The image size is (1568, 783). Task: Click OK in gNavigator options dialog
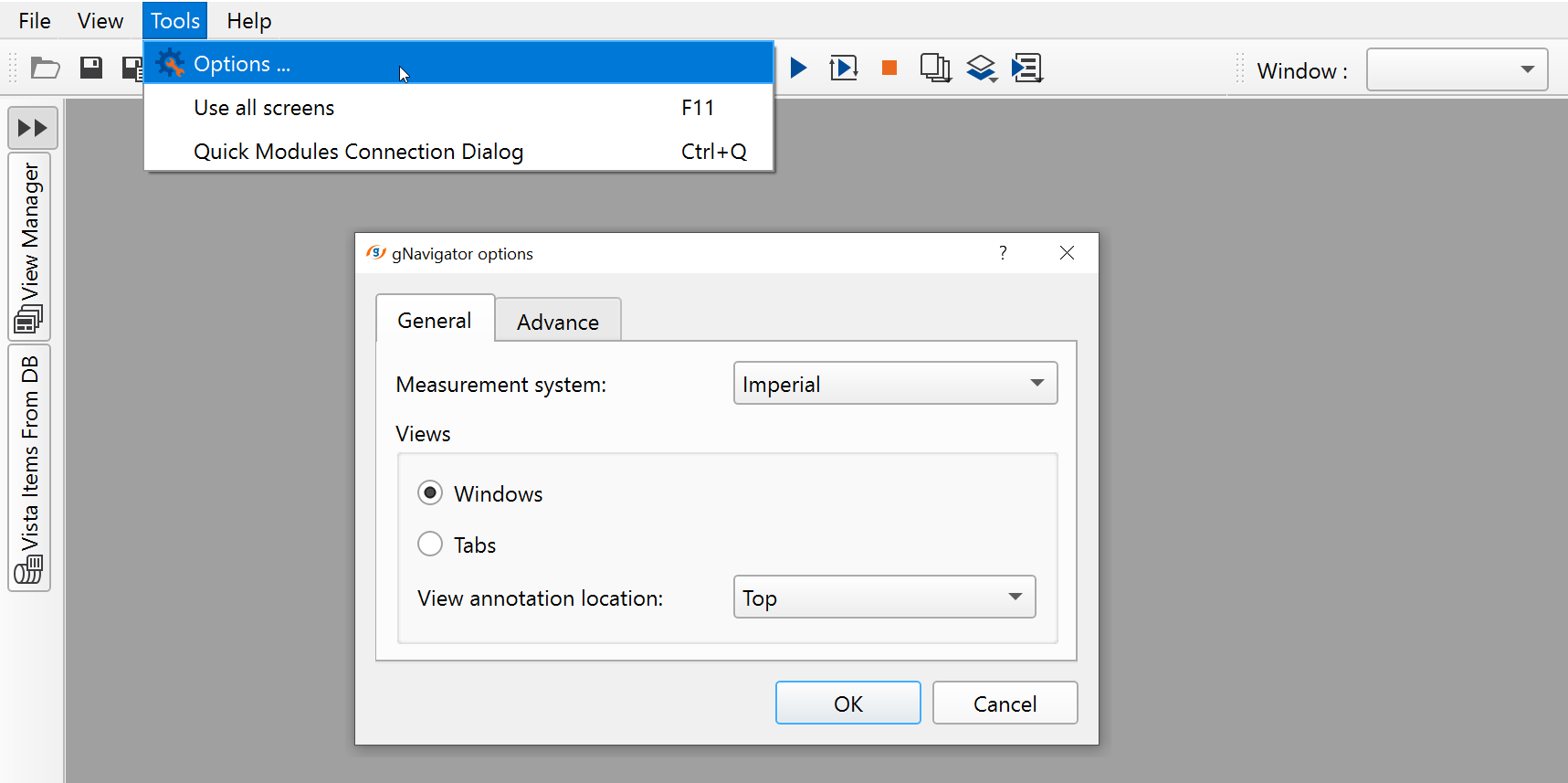[x=847, y=704]
